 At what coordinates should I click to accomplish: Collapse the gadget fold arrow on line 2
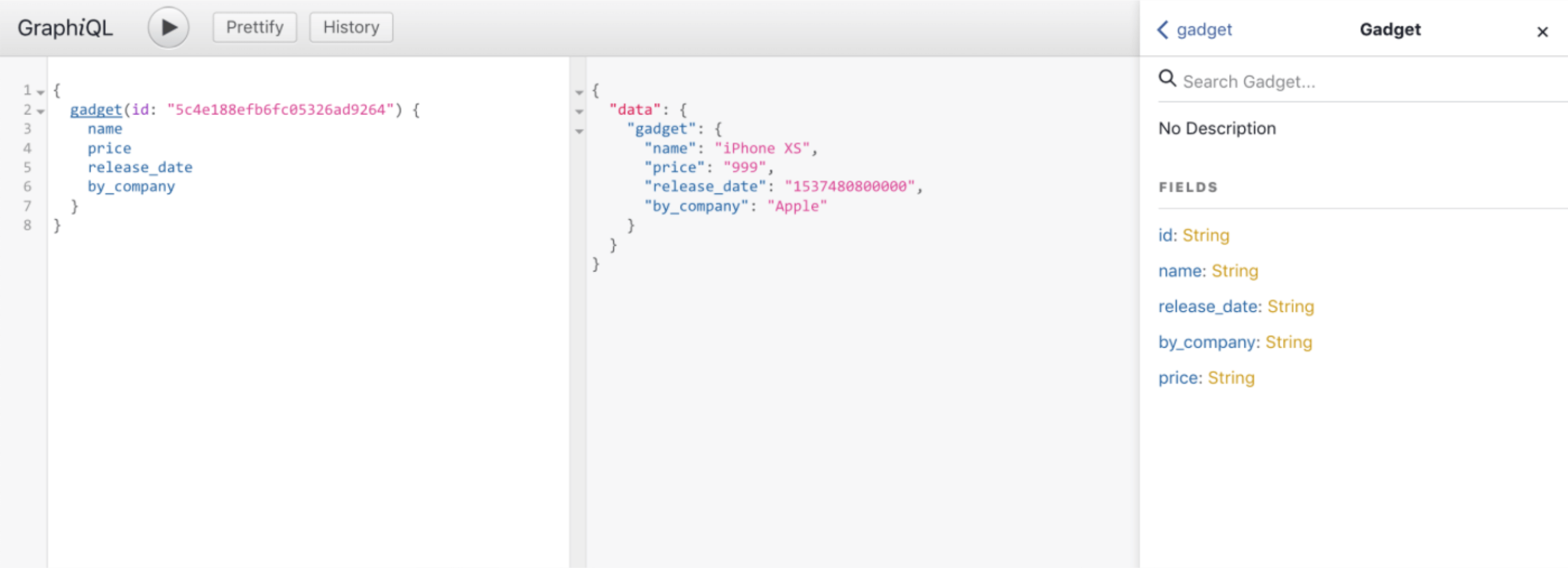pyautogui.click(x=41, y=111)
